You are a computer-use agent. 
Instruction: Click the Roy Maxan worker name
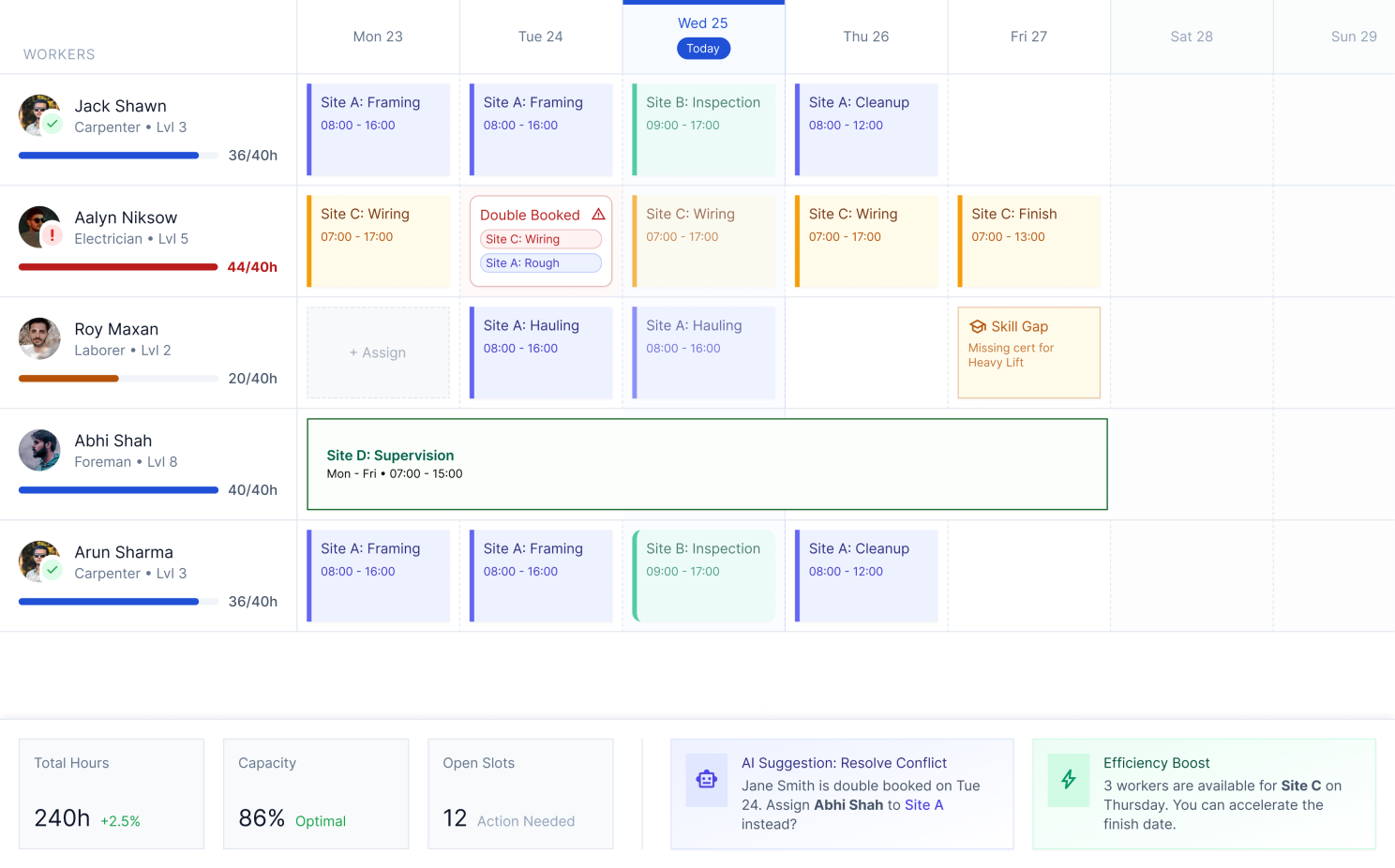pyautogui.click(x=116, y=329)
